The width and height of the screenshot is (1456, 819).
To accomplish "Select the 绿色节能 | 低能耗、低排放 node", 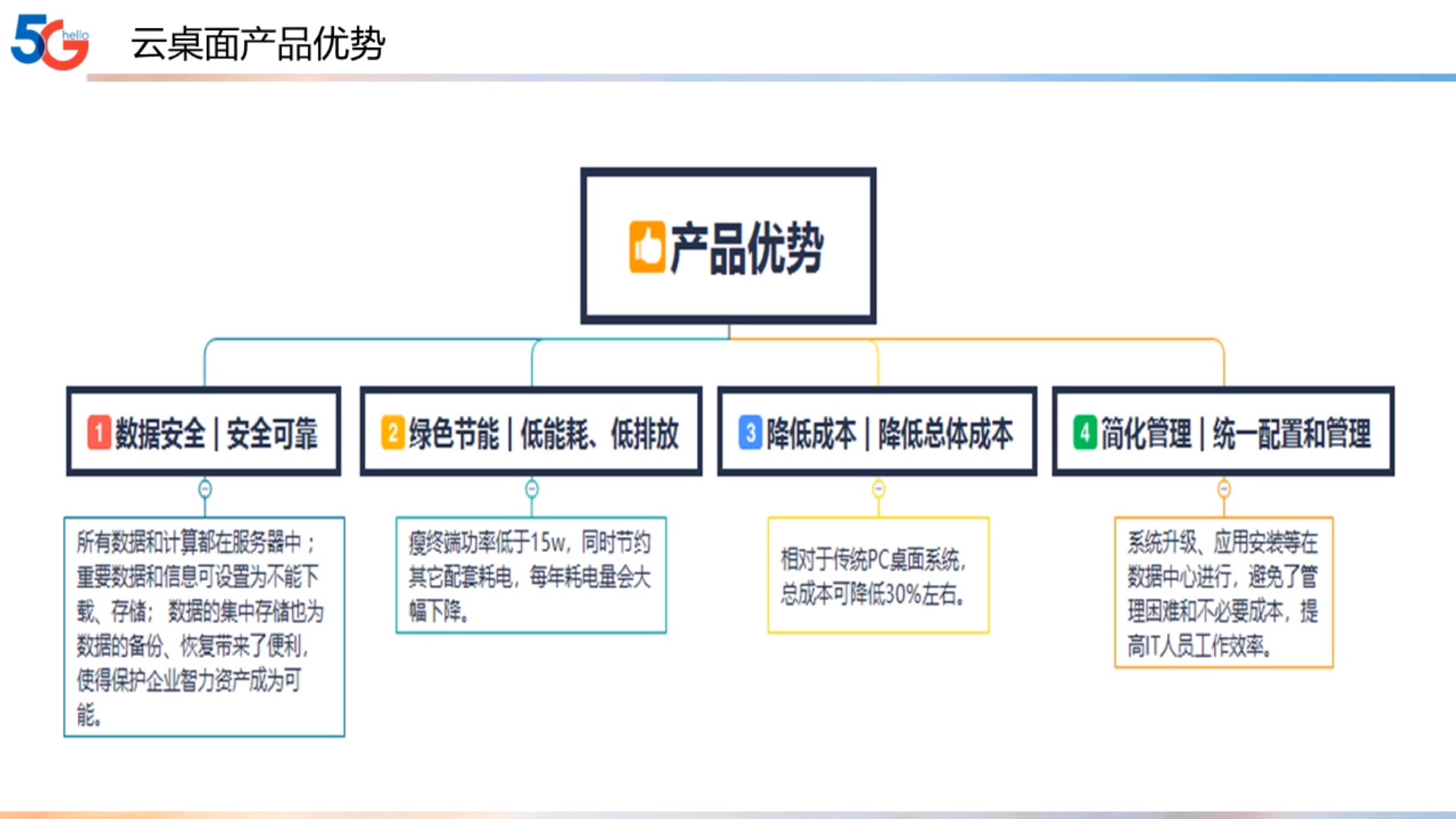I will (x=531, y=431).
